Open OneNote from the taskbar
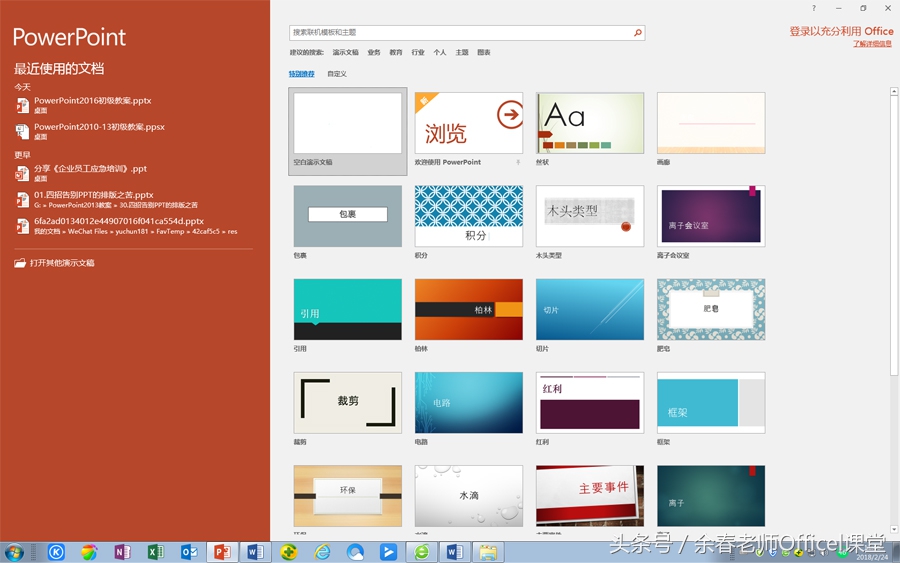The width and height of the screenshot is (900, 563). (x=122, y=552)
